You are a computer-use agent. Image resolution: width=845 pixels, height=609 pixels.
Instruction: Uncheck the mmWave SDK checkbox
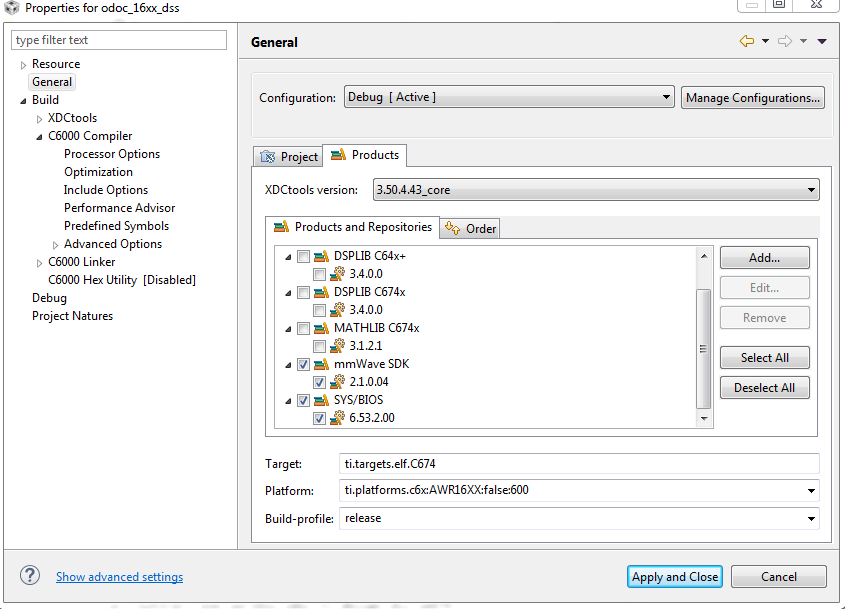pos(303,364)
